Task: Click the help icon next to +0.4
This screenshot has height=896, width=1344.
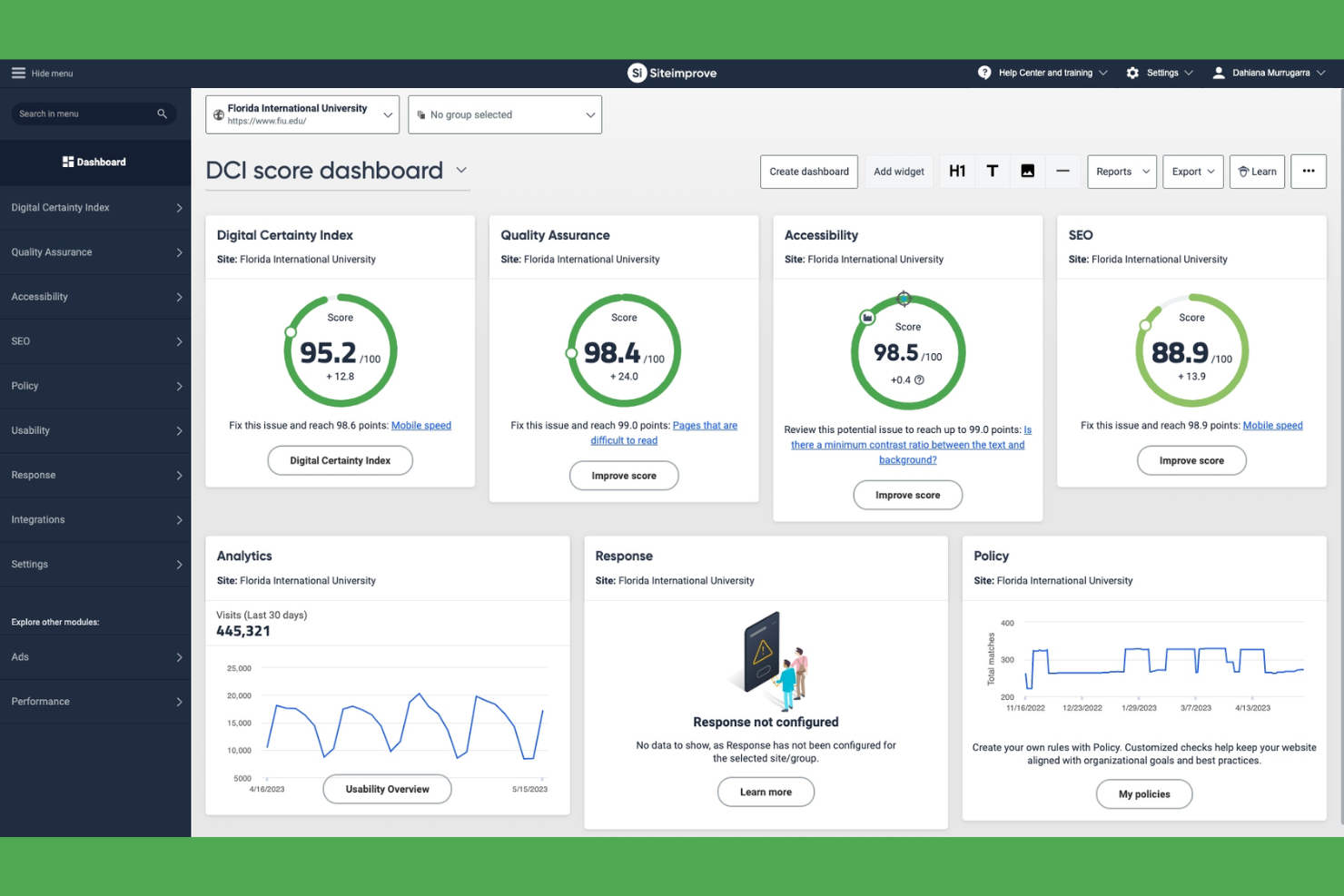Action: (x=919, y=380)
